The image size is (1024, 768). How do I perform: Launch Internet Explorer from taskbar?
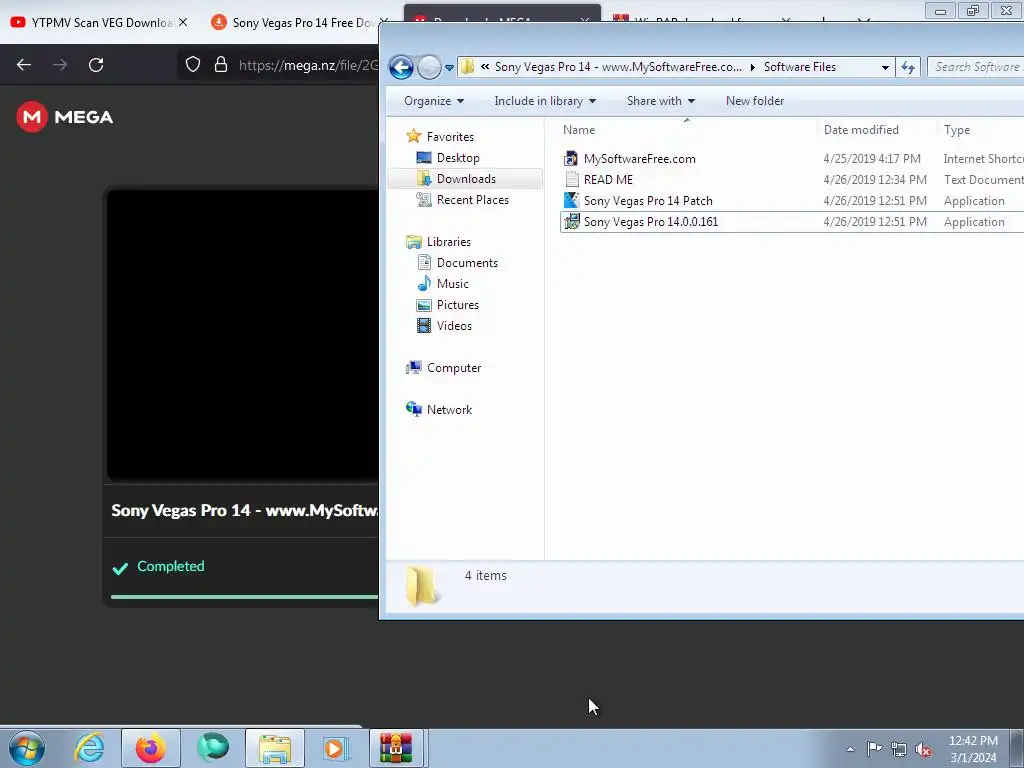(x=89, y=748)
